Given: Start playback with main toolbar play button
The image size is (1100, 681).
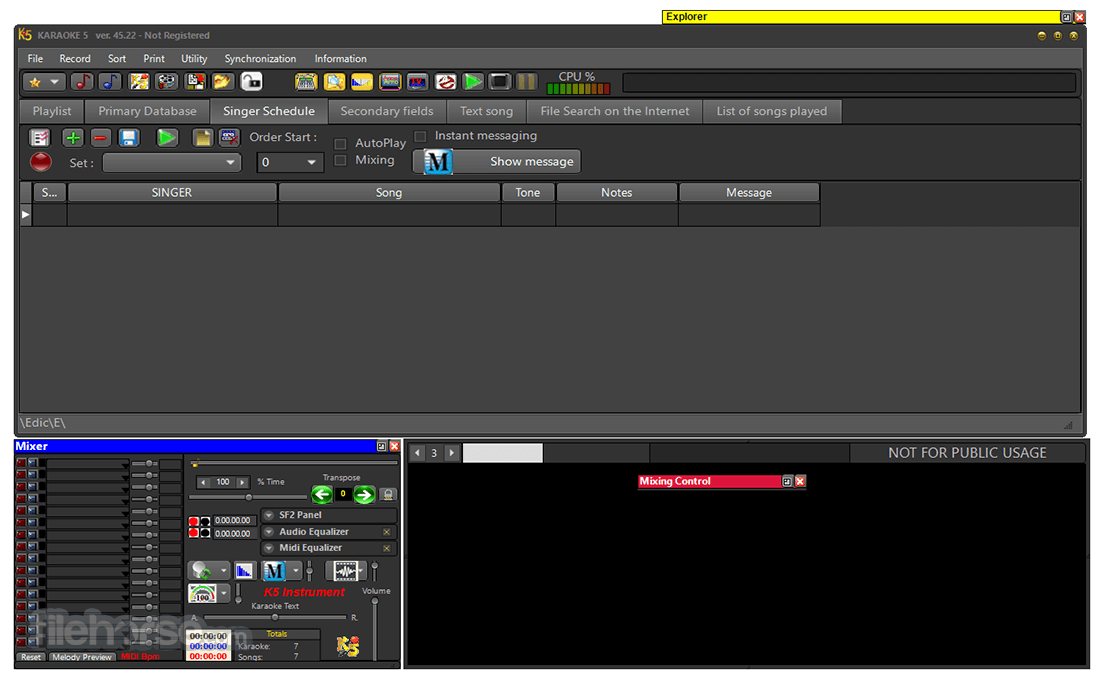Looking at the screenshot, I should point(473,82).
